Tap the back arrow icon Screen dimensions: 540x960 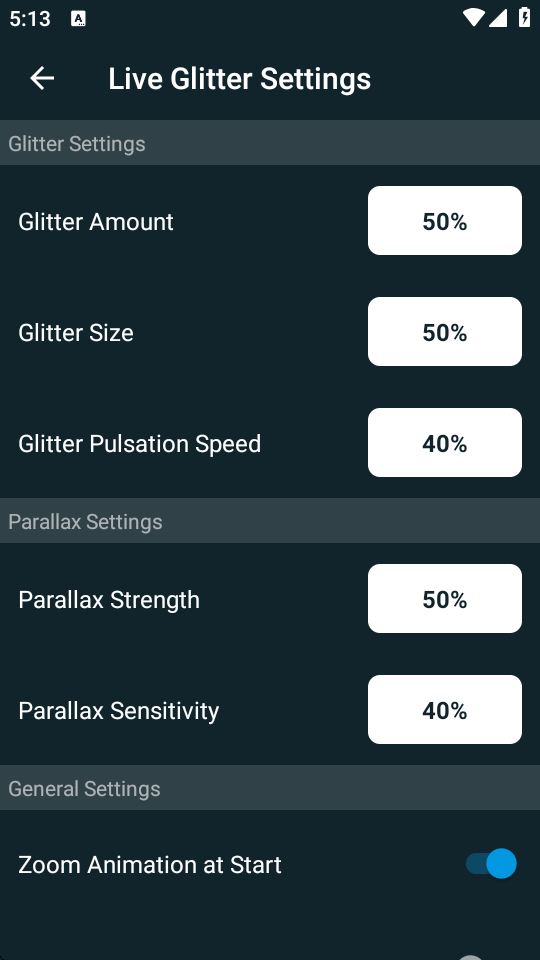click(x=42, y=78)
